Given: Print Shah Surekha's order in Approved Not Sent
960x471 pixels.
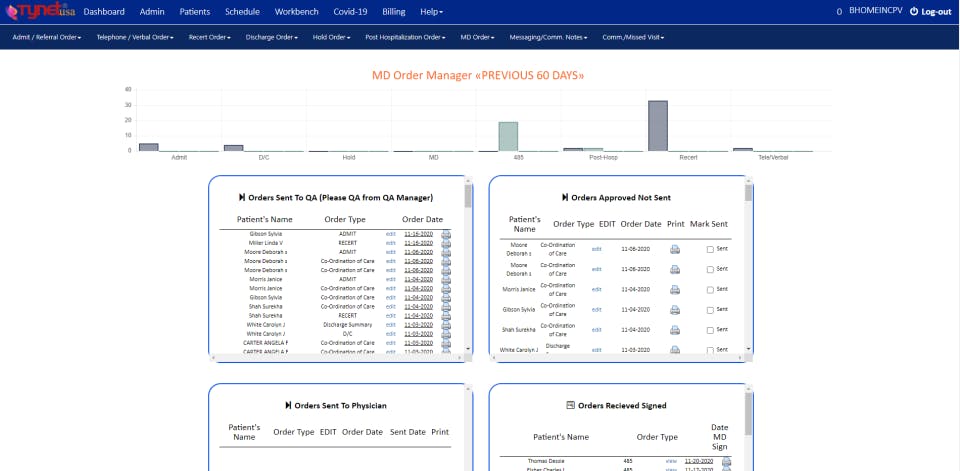Looking at the screenshot, I should point(675,330).
